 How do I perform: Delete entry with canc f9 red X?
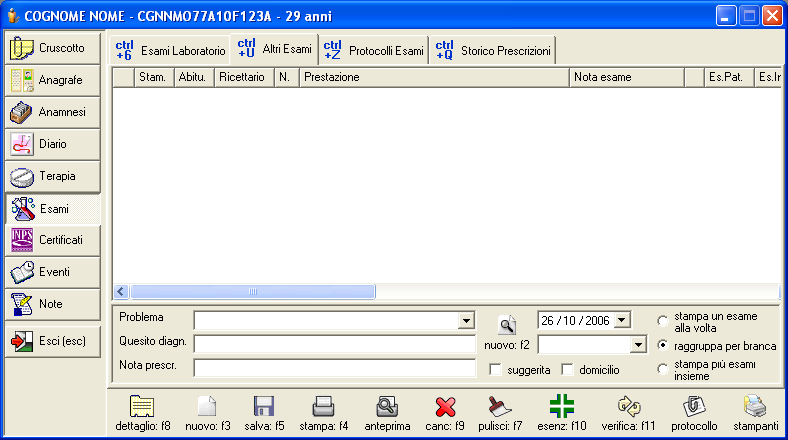pos(445,407)
